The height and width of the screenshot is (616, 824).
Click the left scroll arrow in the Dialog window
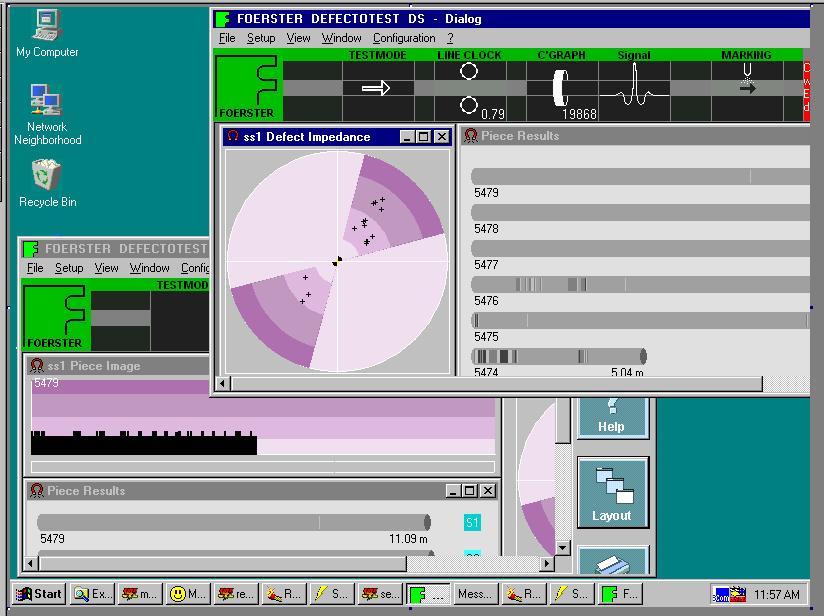222,384
